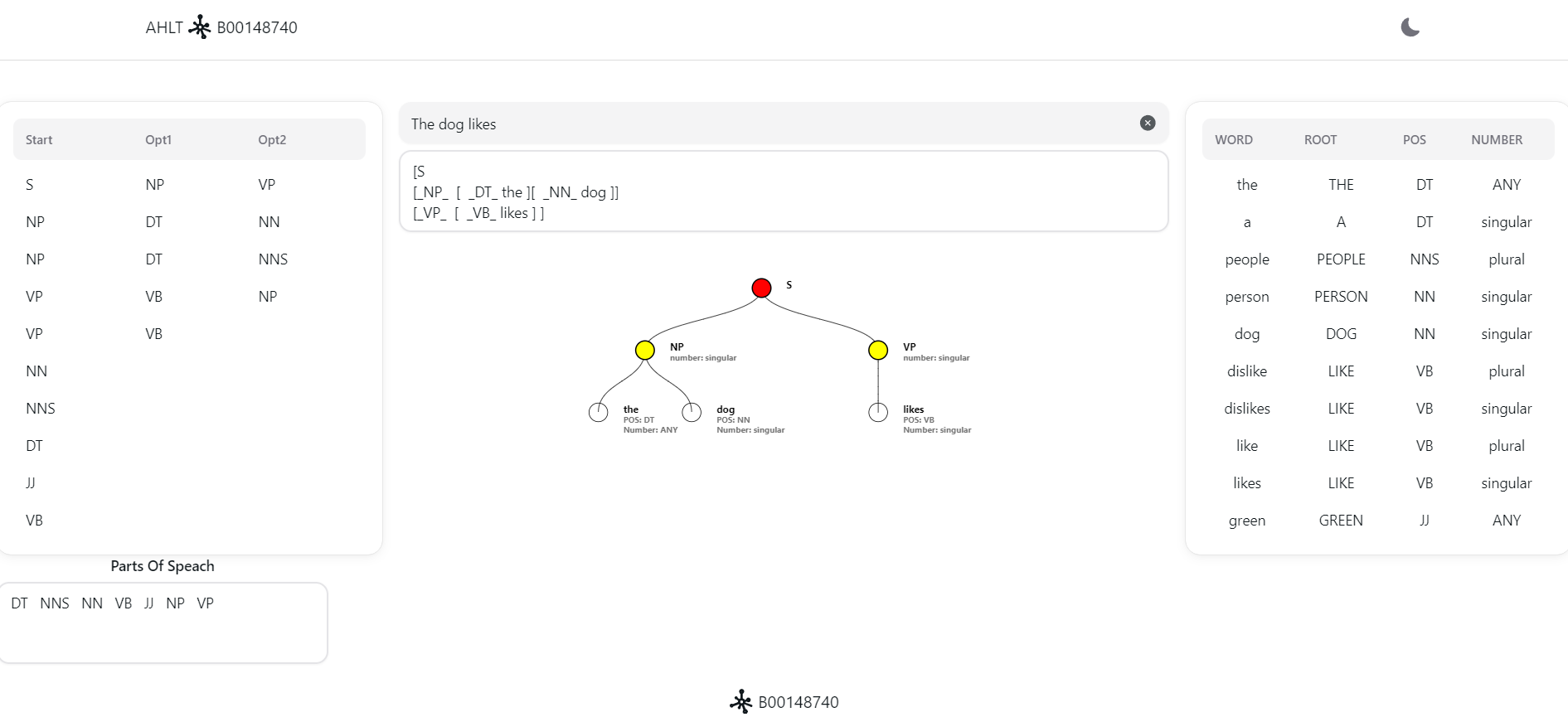The width and height of the screenshot is (1568, 717).
Task: Select the red S root node
Action: (x=761, y=288)
